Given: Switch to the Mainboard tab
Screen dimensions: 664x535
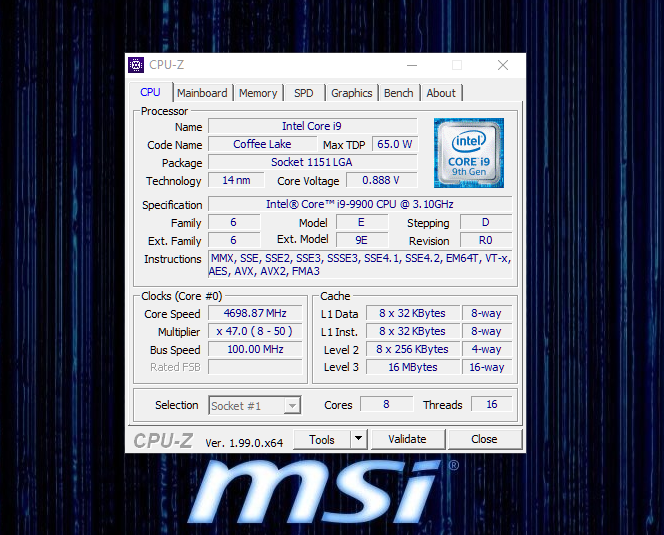Looking at the screenshot, I should (x=202, y=93).
